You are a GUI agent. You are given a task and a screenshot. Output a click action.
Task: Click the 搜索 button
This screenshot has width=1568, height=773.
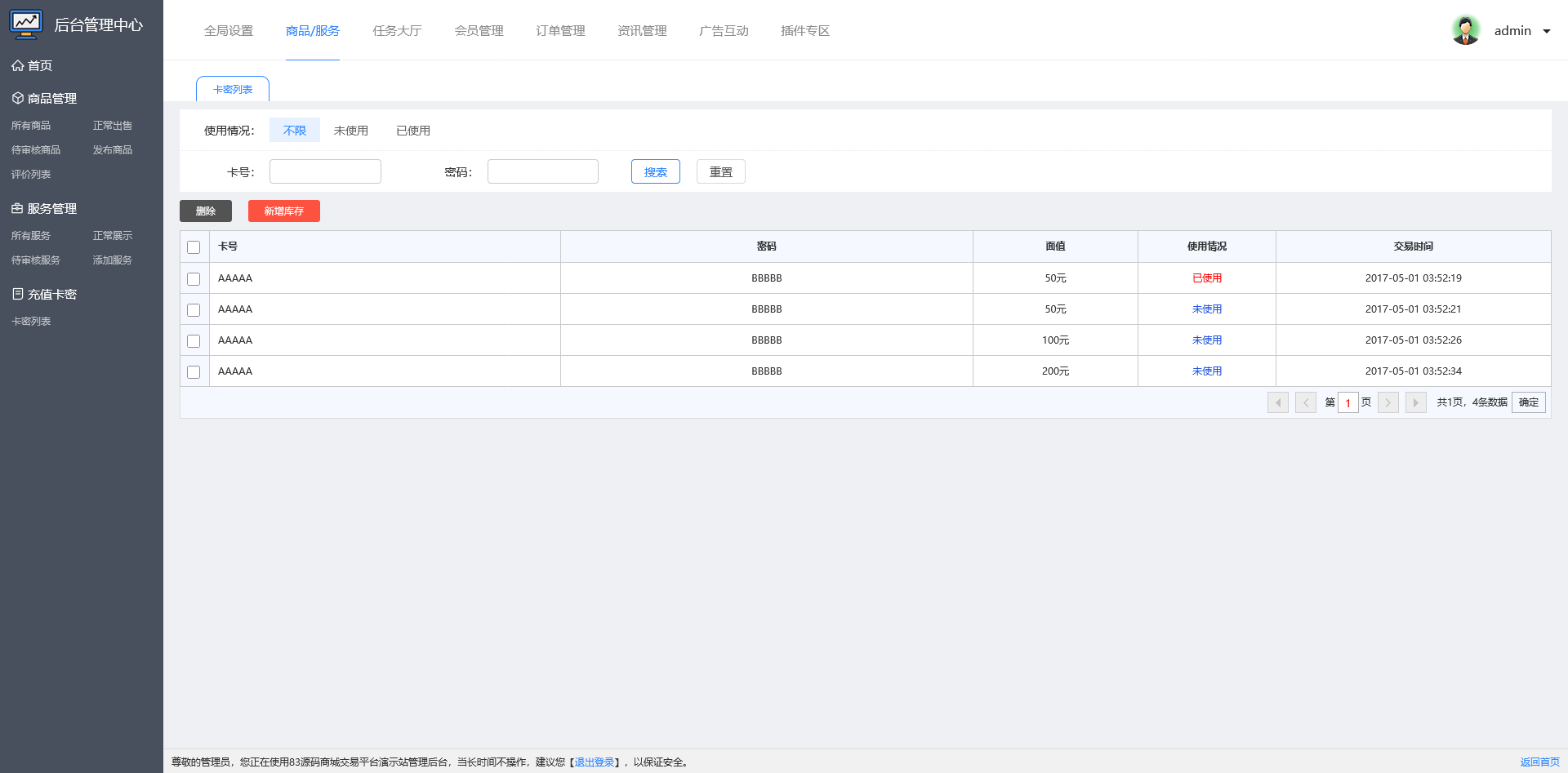(x=656, y=171)
